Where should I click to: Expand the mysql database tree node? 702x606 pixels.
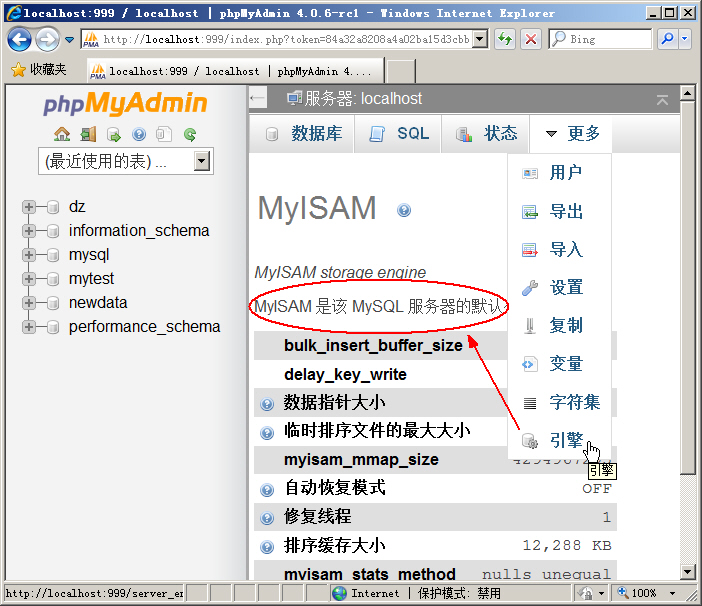point(28,255)
